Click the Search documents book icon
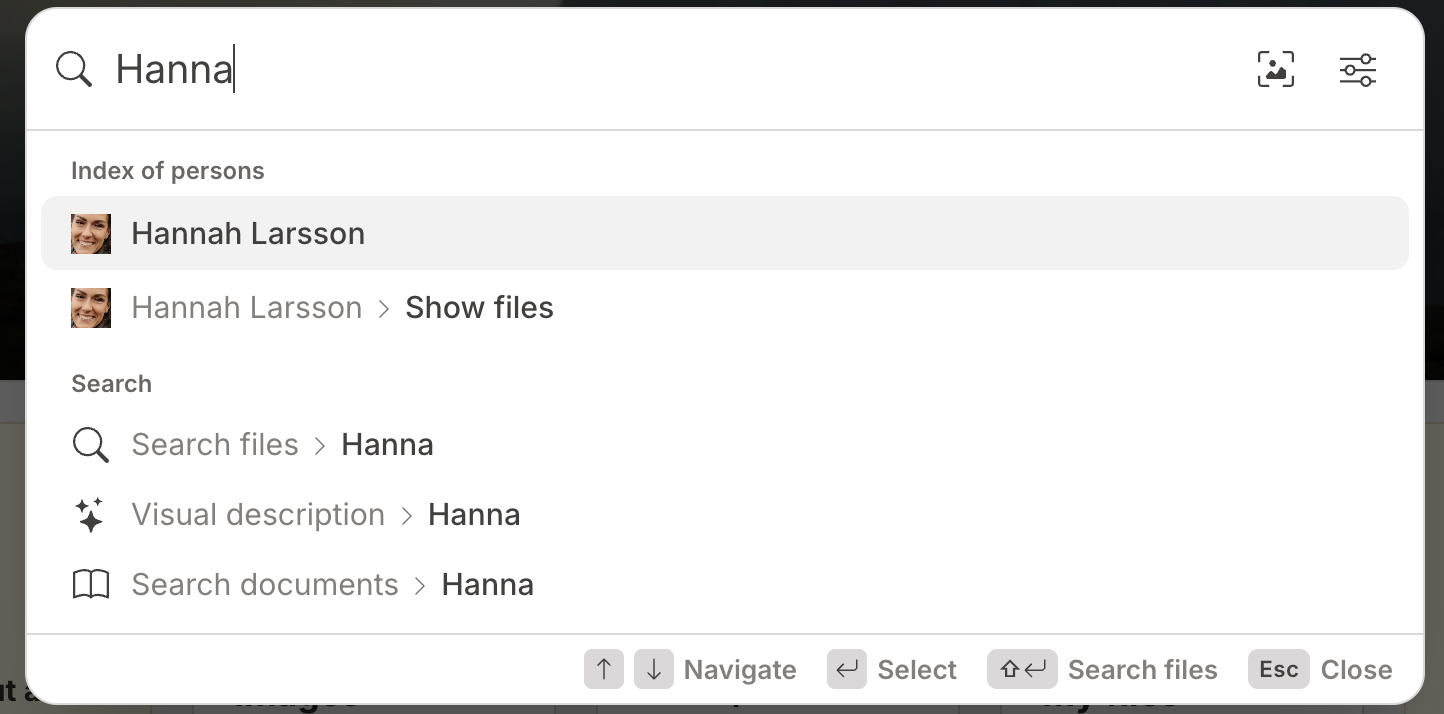 point(91,585)
